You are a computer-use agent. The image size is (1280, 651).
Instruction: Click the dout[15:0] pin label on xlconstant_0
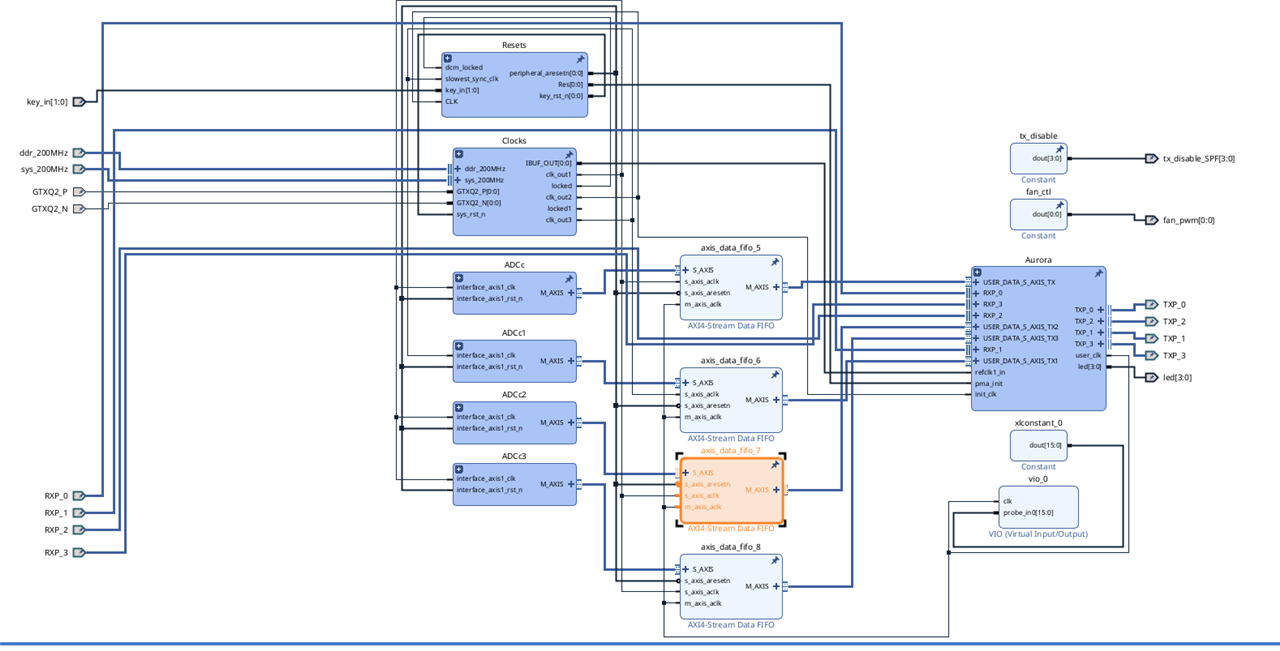point(1046,445)
